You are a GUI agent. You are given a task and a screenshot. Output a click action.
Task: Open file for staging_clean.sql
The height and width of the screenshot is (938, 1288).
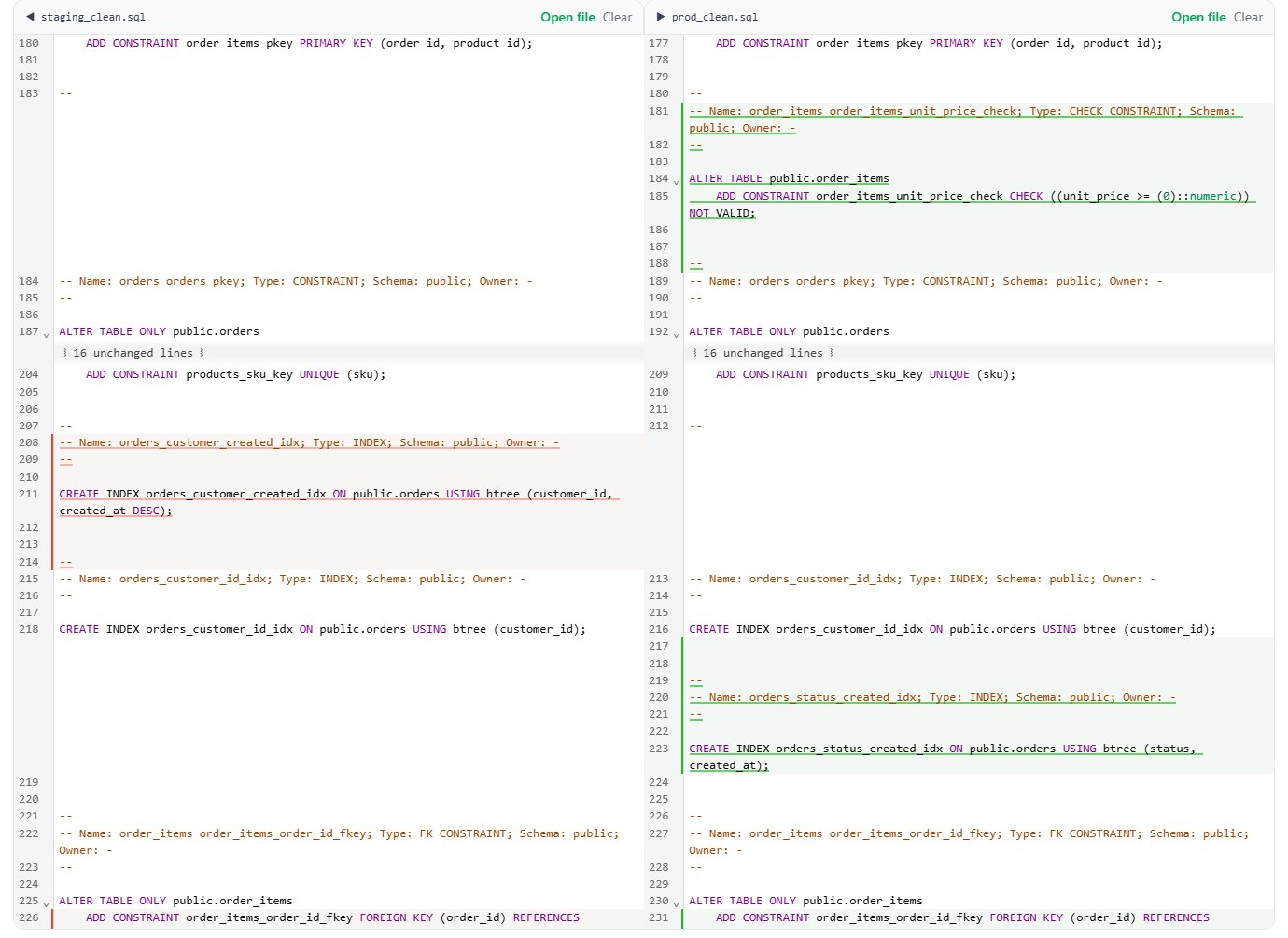[x=567, y=17]
